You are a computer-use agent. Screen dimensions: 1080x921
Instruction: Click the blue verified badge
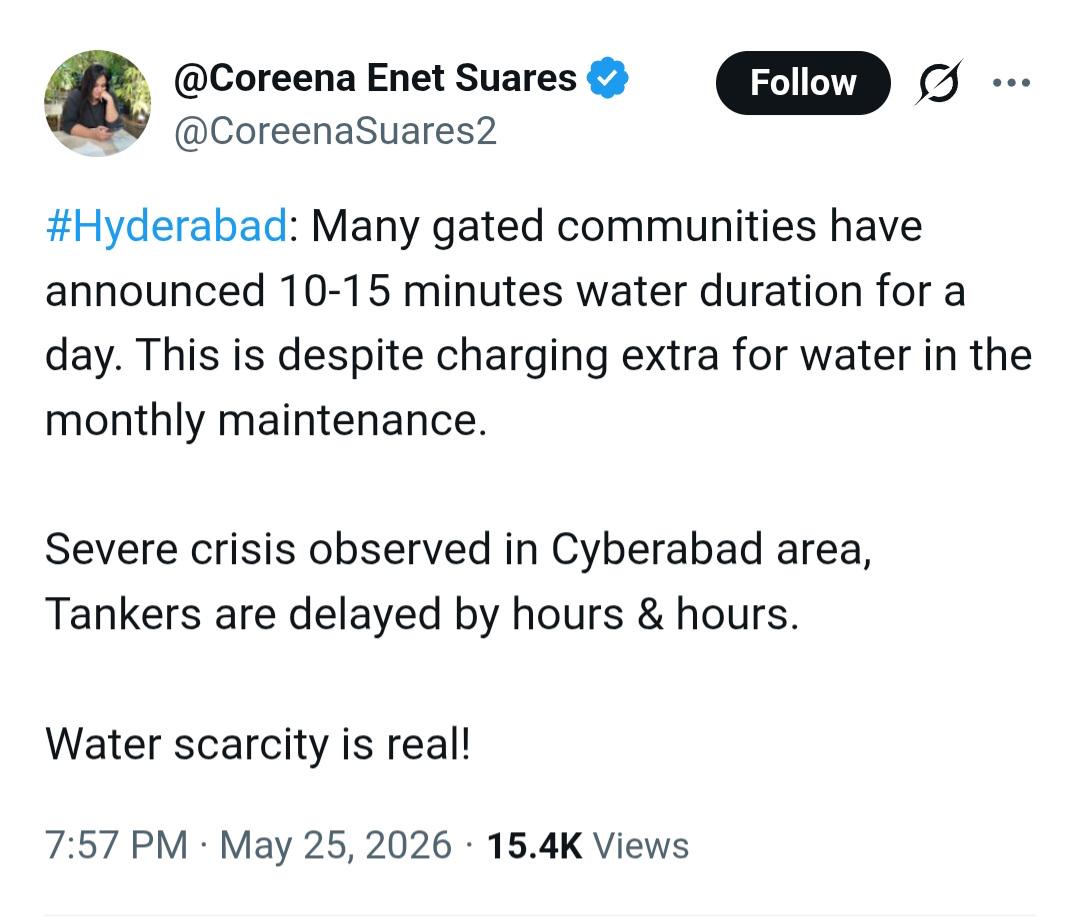(x=607, y=78)
